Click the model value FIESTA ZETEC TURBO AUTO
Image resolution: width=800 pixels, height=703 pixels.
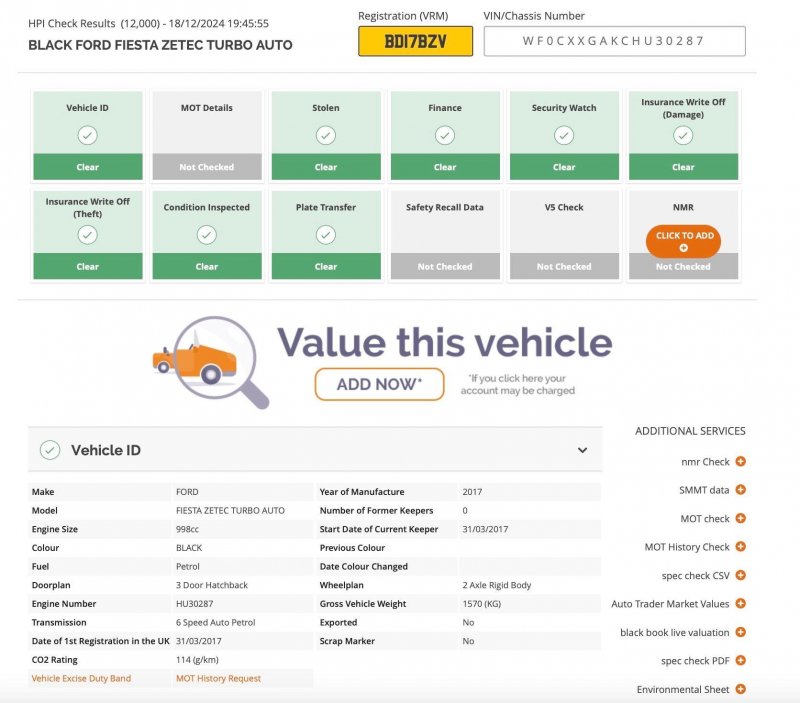(230, 510)
